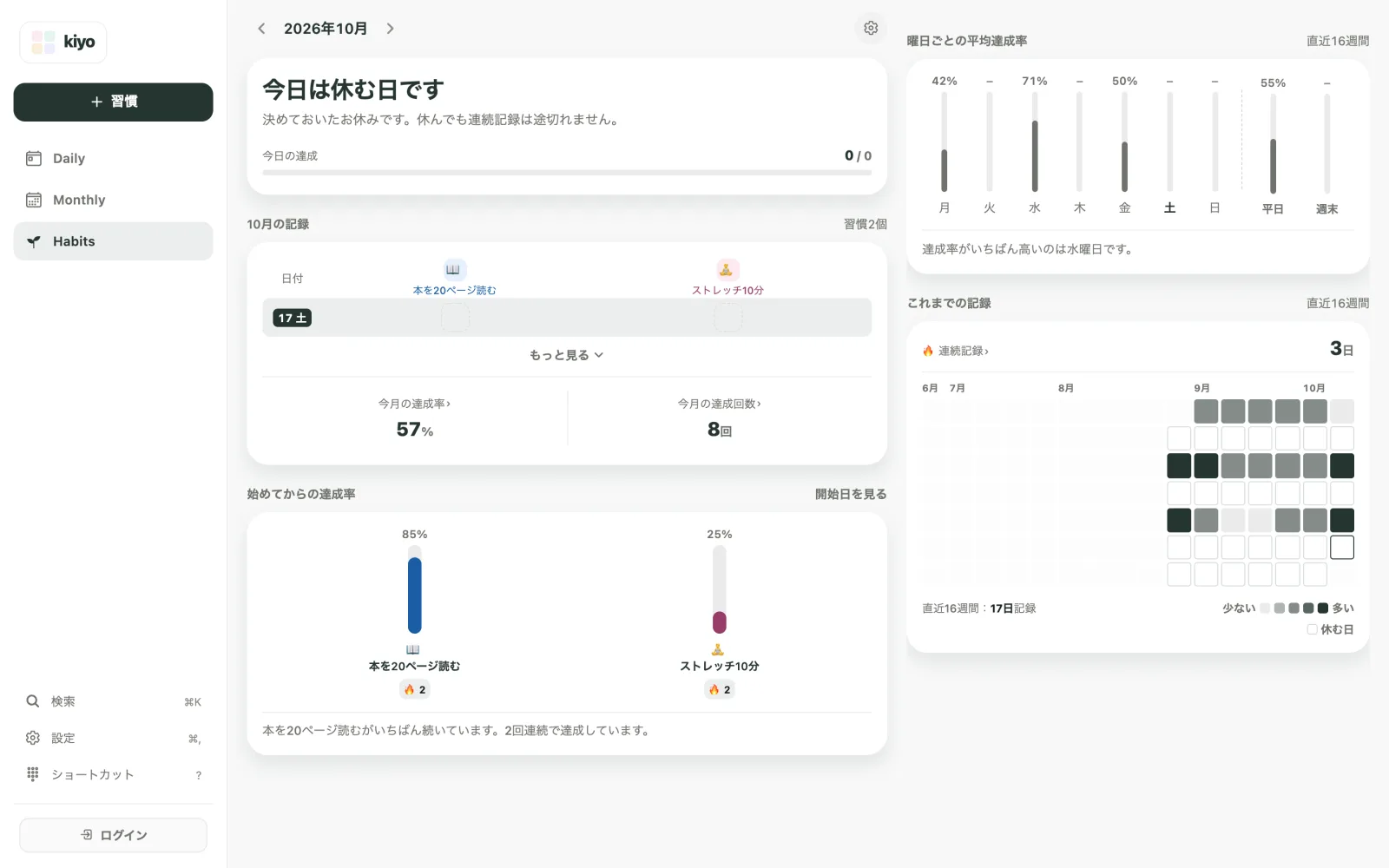
Task: Check 本を20ページ読む for 17土
Action: 455,318
